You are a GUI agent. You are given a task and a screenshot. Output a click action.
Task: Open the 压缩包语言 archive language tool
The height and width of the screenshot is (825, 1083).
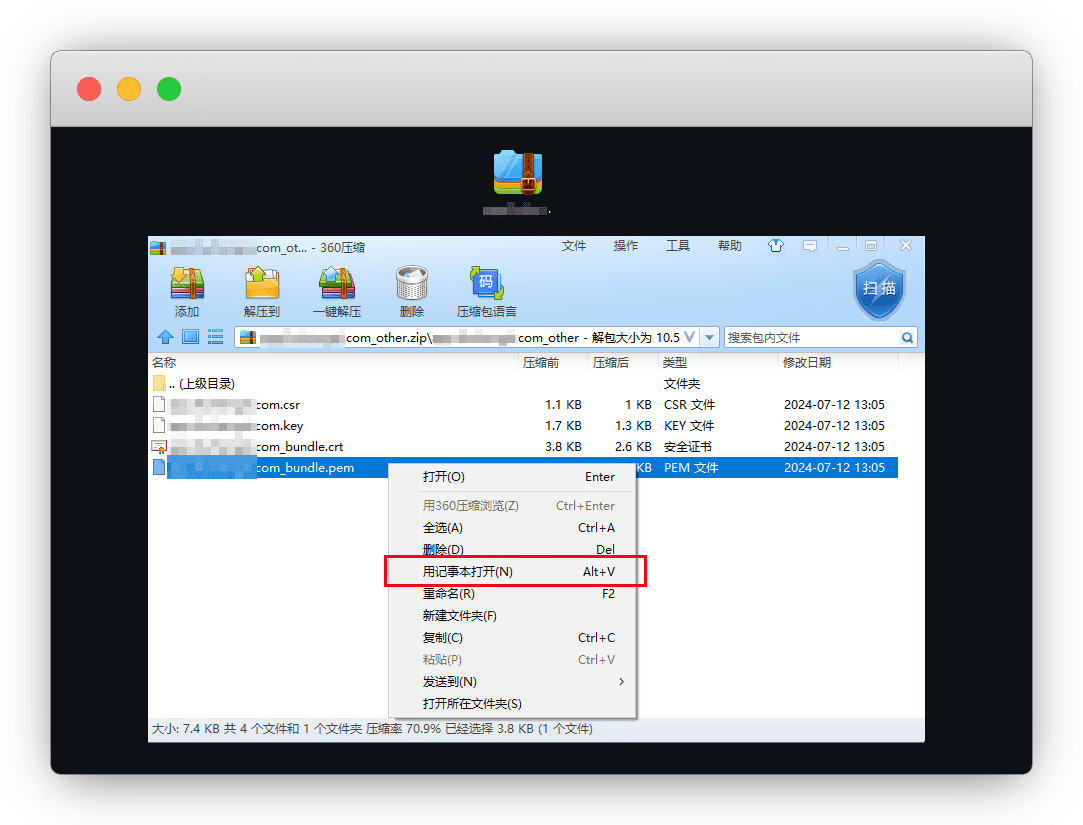pyautogui.click(x=487, y=285)
